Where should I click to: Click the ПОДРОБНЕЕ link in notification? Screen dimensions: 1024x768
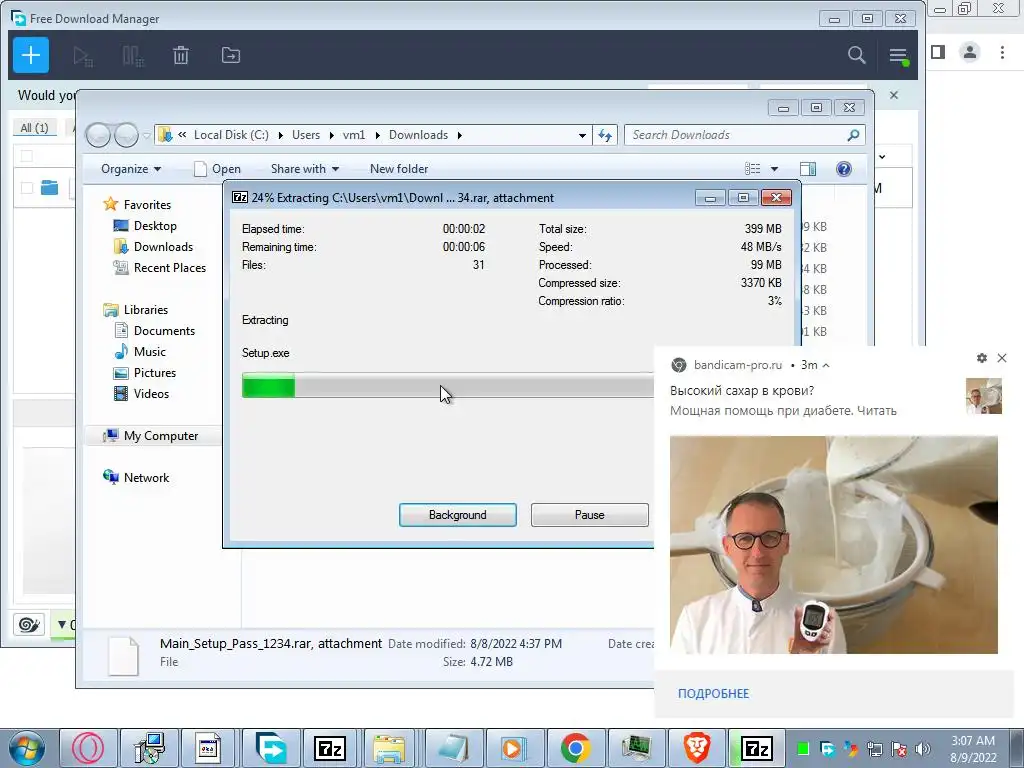click(x=713, y=694)
